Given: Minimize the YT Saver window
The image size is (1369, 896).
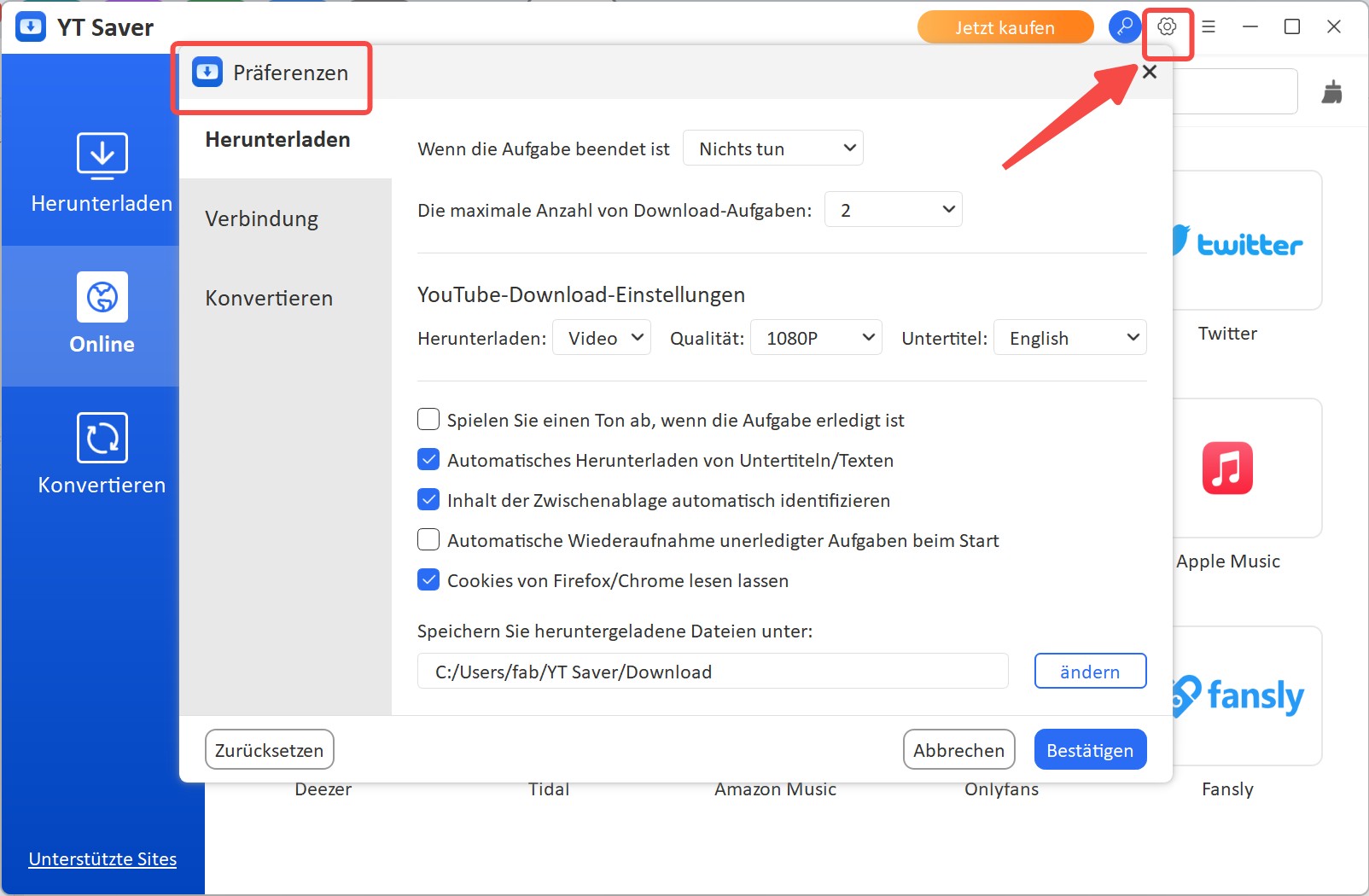Looking at the screenshot, I should click(x=1250, y=26).
